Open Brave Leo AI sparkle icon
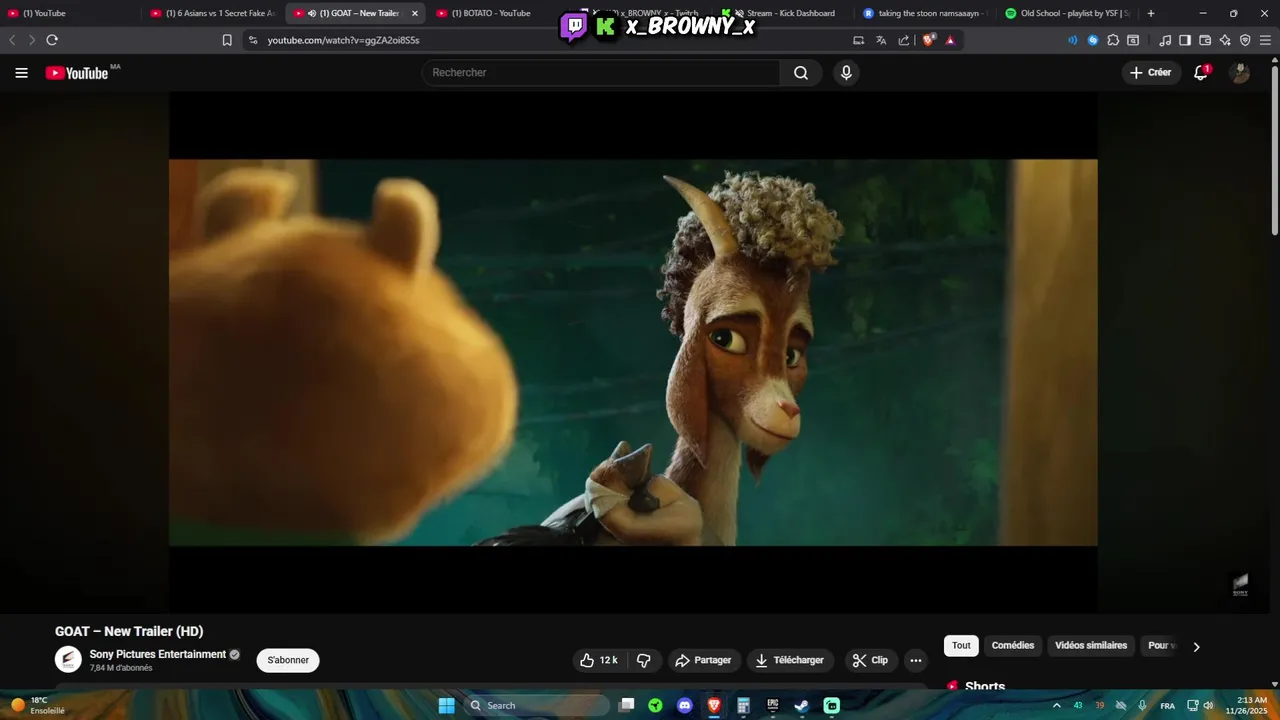Screen dimensions: 1280x720 click(x=1225, y=40)
